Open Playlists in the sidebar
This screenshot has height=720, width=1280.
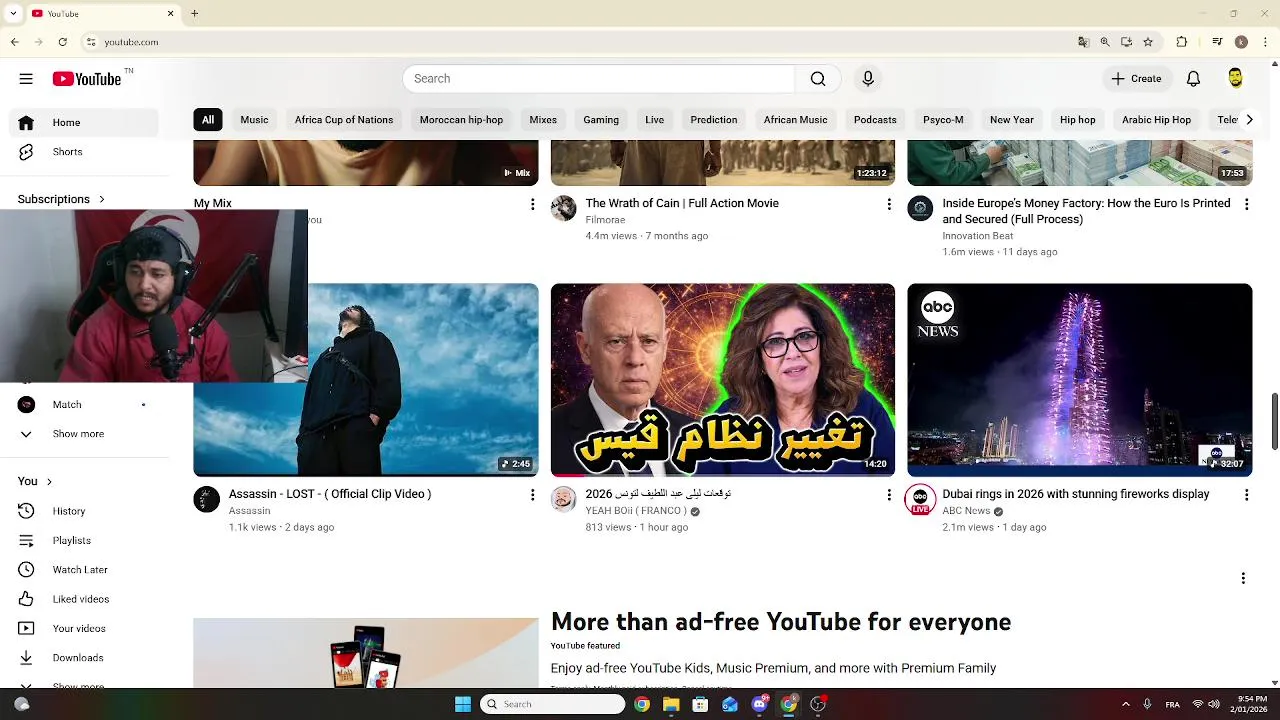pyautogui.click(x=84, y=540)
